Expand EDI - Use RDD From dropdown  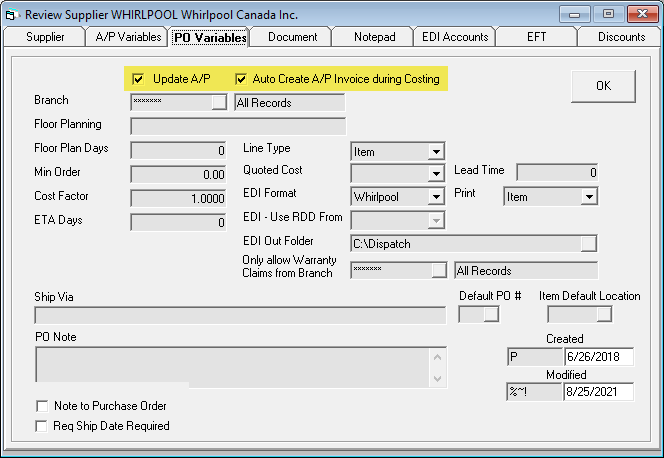pos(436,220)
